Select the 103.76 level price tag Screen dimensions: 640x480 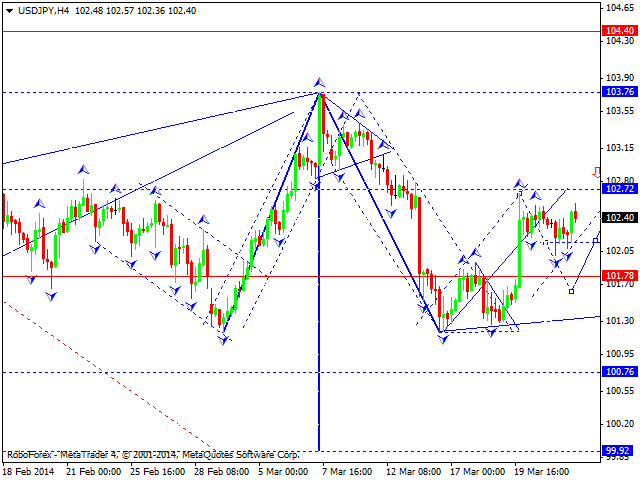click(x=620, y=92)
